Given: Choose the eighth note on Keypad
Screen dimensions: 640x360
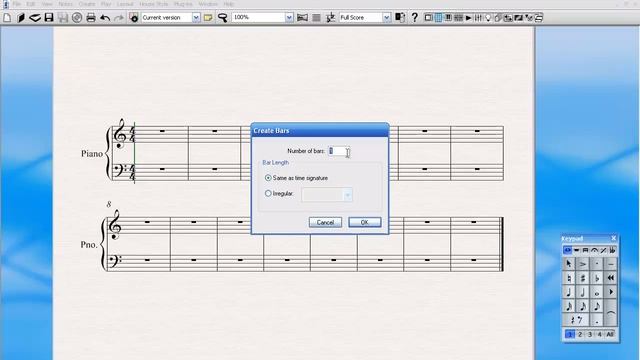Looking at the screenshot, I should 596,306.
